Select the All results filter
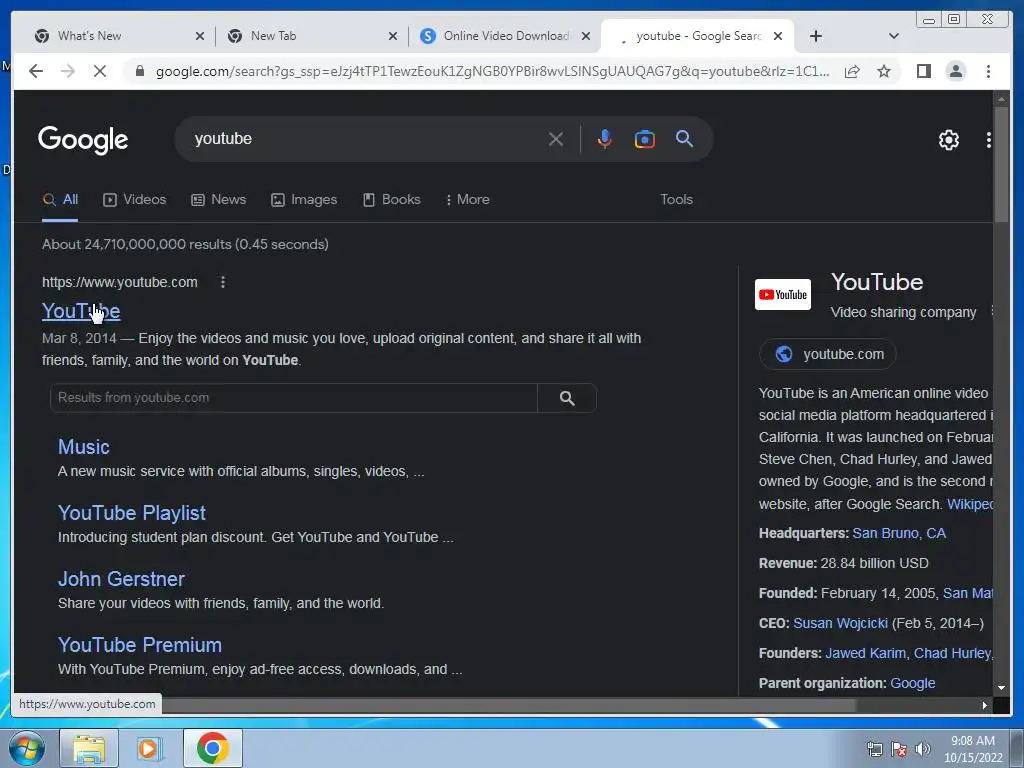This screenshot has height=768, width=1024. [x=60, y=200]
